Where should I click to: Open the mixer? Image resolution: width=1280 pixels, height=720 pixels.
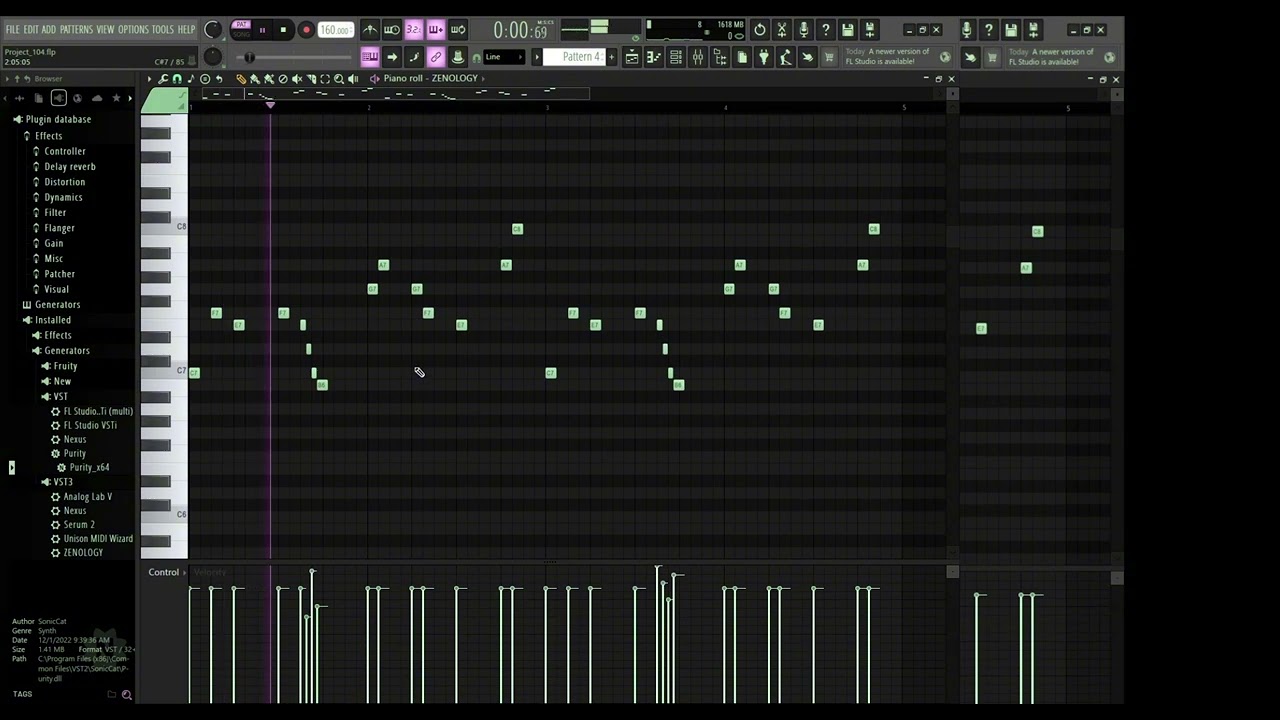698,57
